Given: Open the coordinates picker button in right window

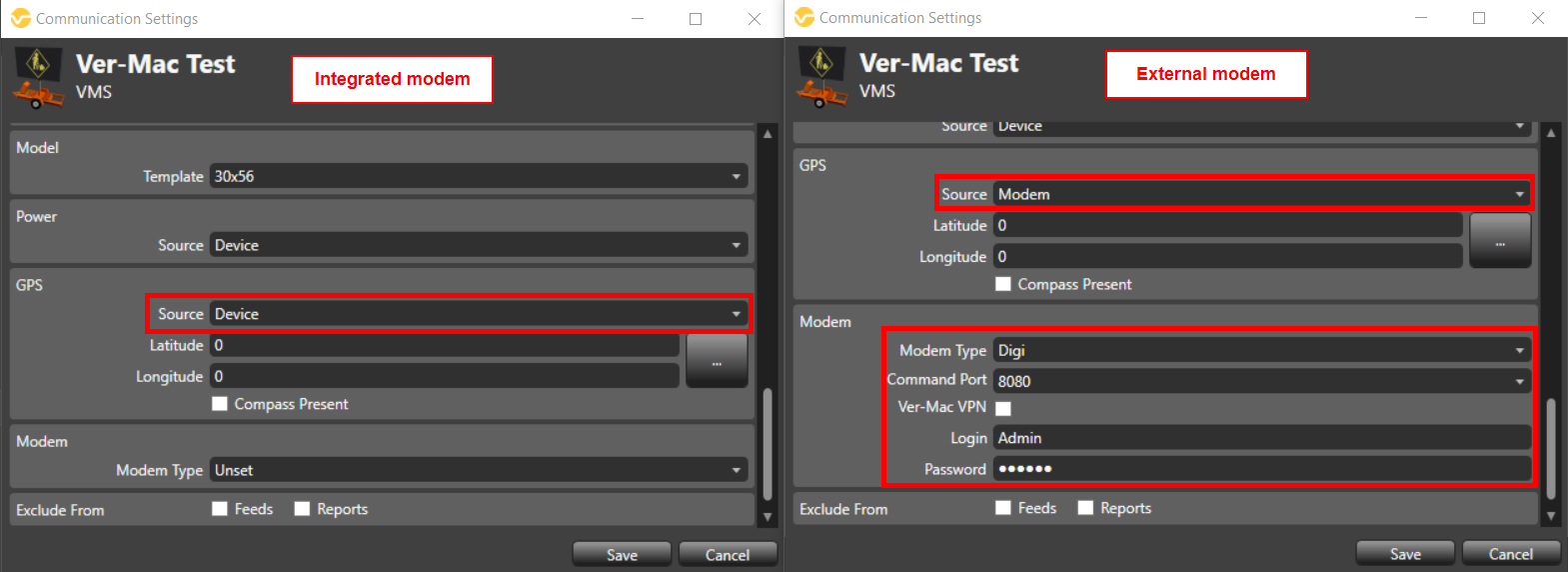Looking at the screenshot, I should tap(1500, 241).
